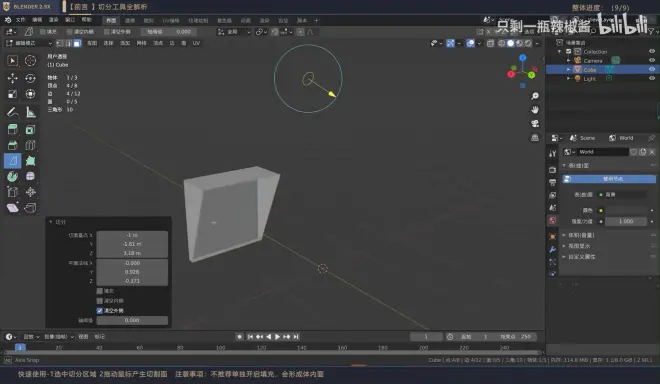Click the viewport pan hand icon
The height and width of the screenshot is (384, 660).
535,110
